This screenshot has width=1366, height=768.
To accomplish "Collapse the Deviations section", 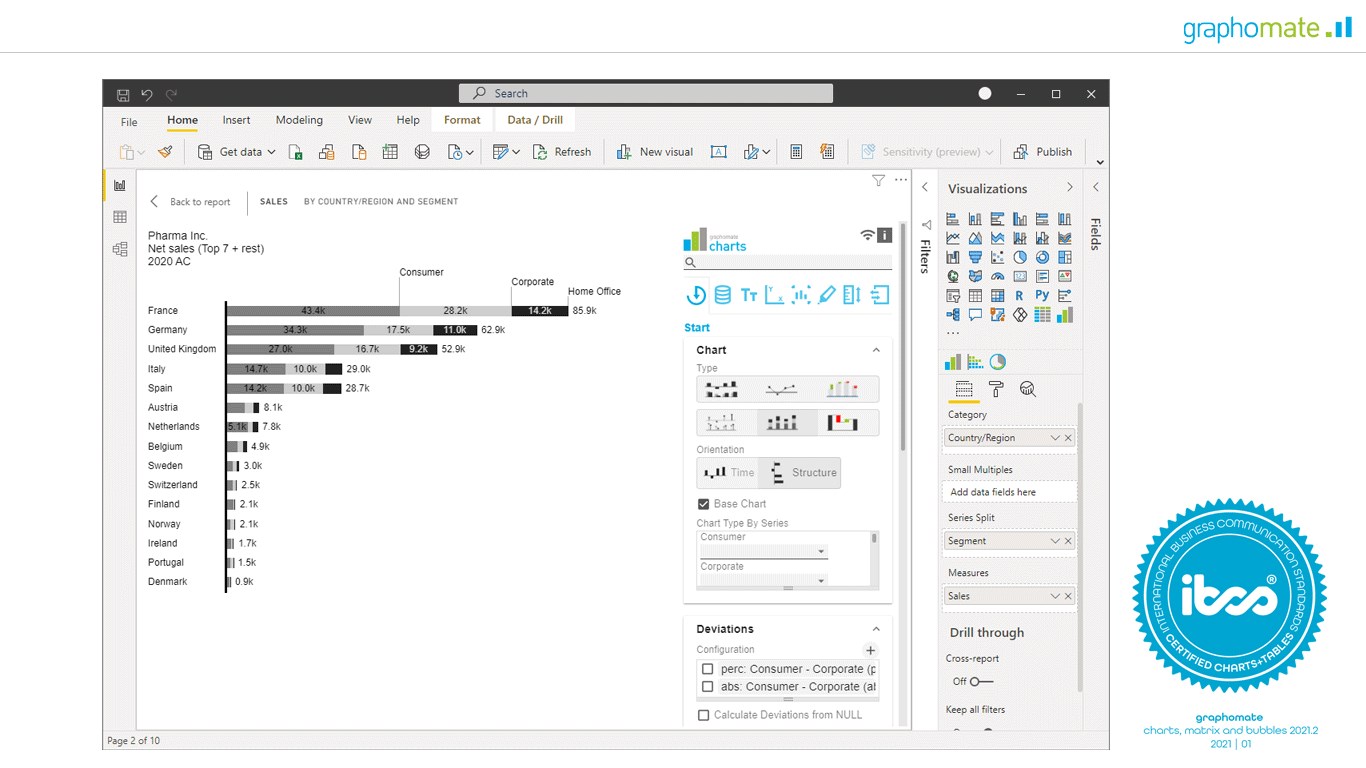I will (x=876, y=629).
